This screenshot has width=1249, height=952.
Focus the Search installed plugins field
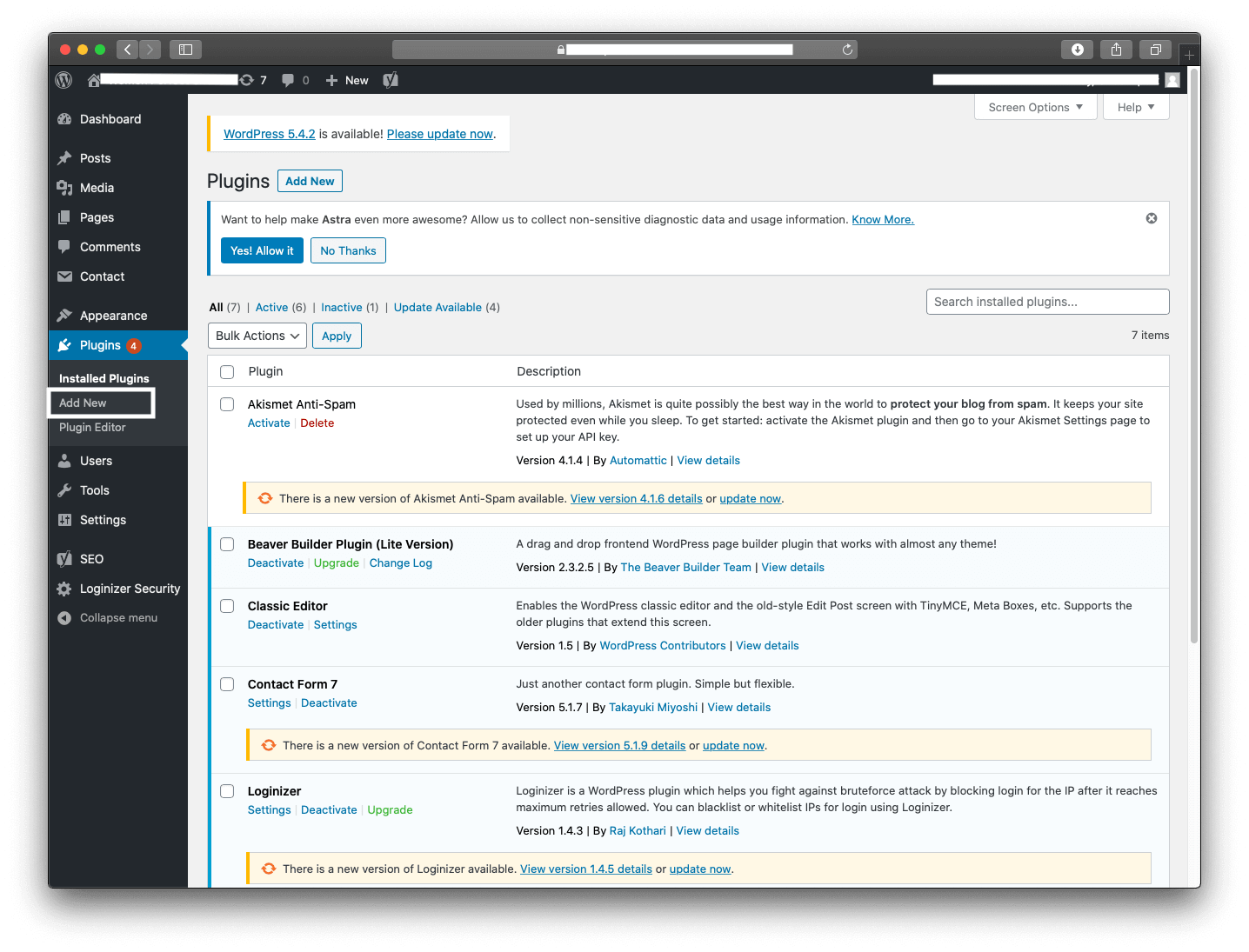click(1047, 302)
